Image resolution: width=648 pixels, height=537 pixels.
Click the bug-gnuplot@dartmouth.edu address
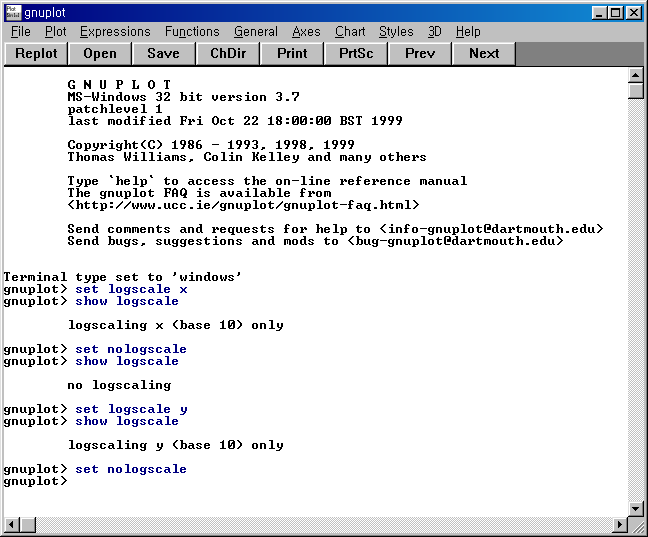pyautogui.click(x=455, y=241)
